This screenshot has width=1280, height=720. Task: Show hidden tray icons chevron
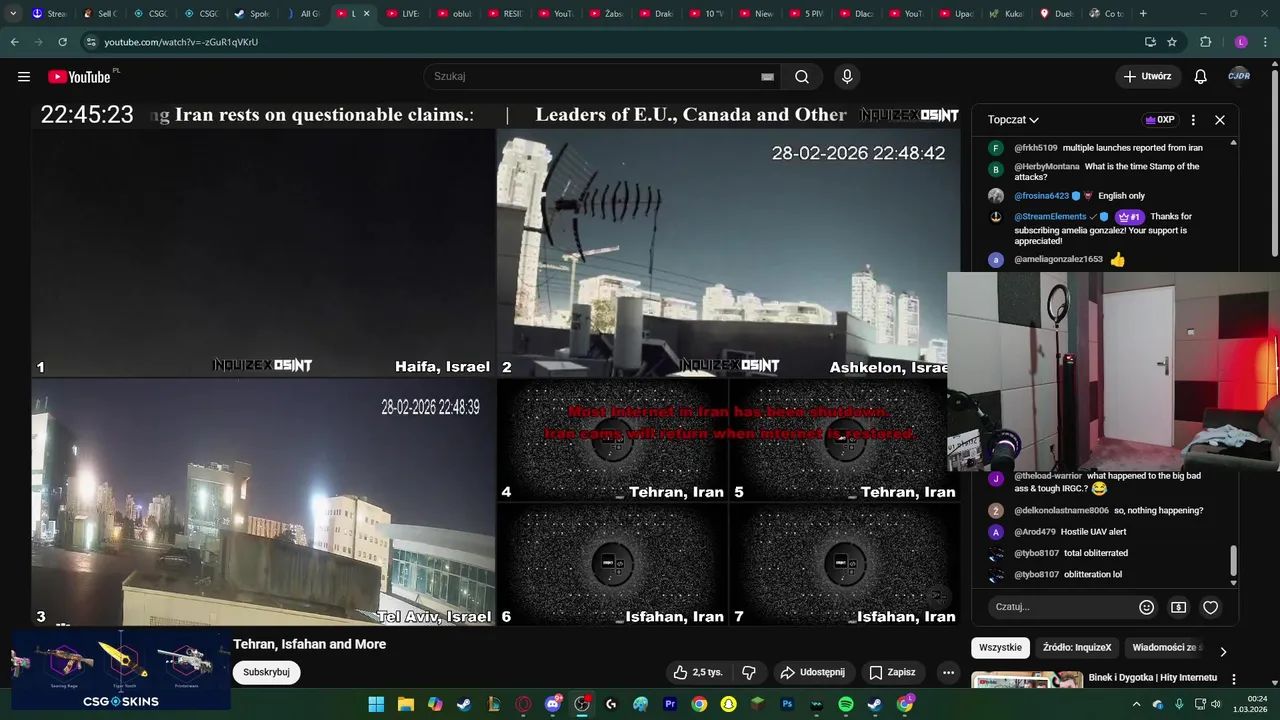[x=1136, y=705]
